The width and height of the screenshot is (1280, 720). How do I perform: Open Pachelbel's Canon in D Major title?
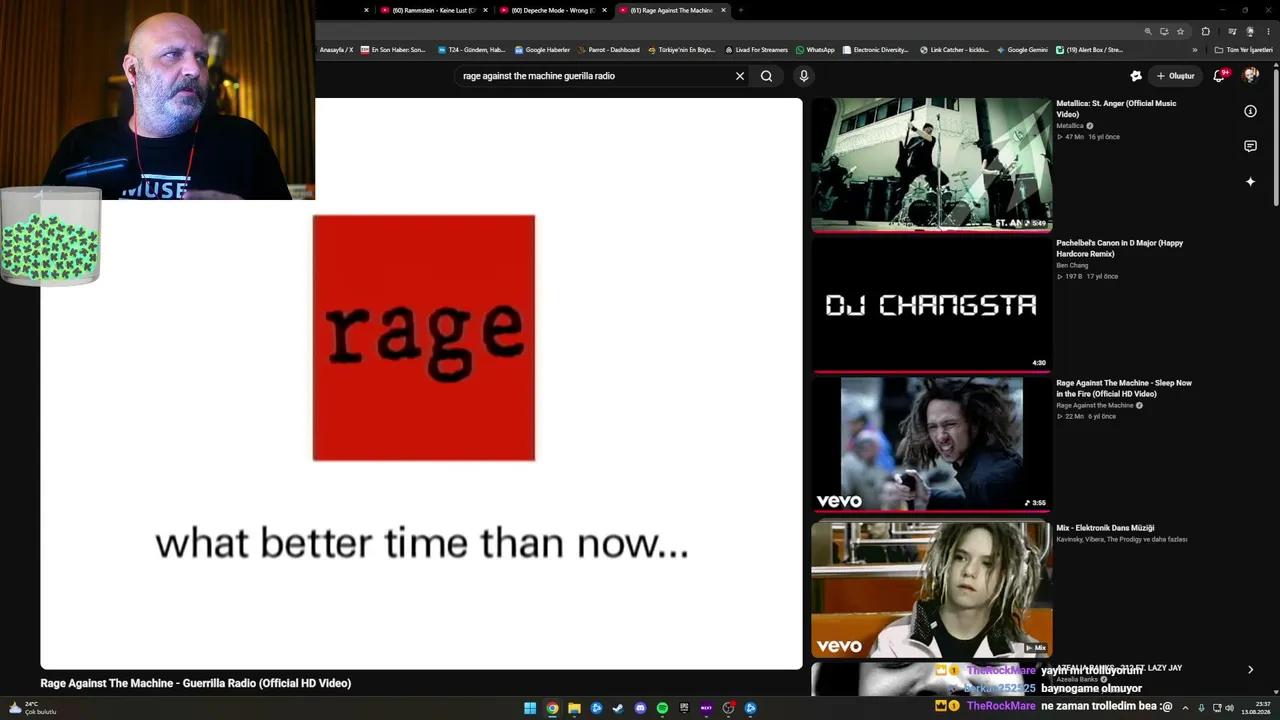(x=1119, y=248)
